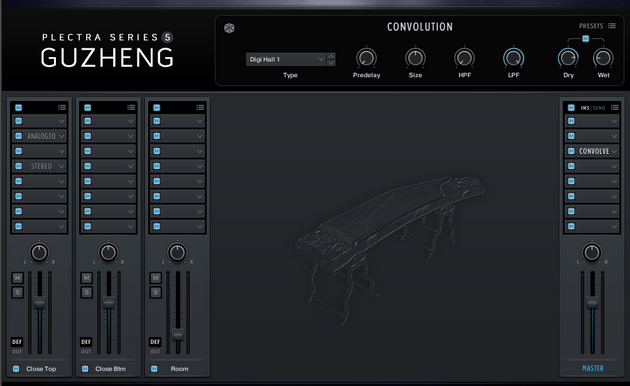Screen dimensions: 630x386
Task: Click Room pan knob
Action: click(x=177, y=253)
